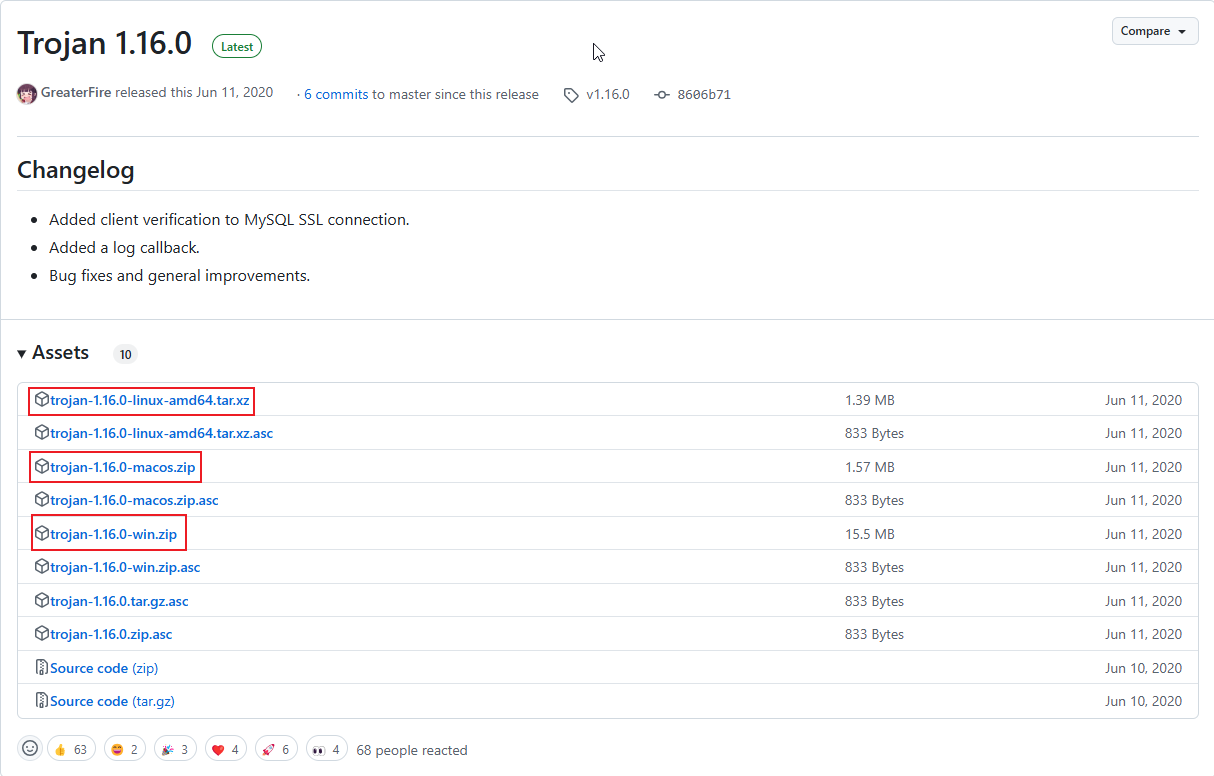Toggle the rocket reaction with 6
Screen dimensions: 1214x776
[x=277, y=749]
